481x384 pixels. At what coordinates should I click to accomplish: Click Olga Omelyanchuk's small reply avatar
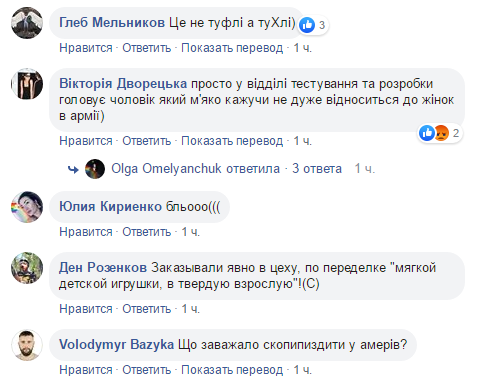click(95, 169)
